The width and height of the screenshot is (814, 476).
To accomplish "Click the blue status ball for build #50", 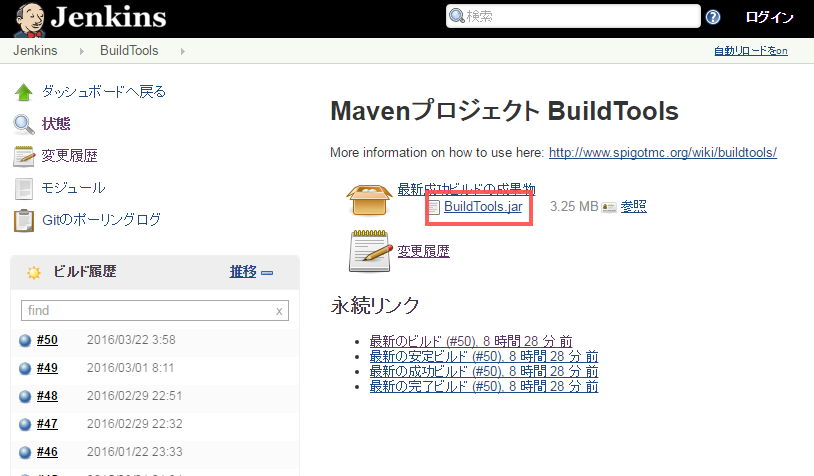I will click(25, 341).
